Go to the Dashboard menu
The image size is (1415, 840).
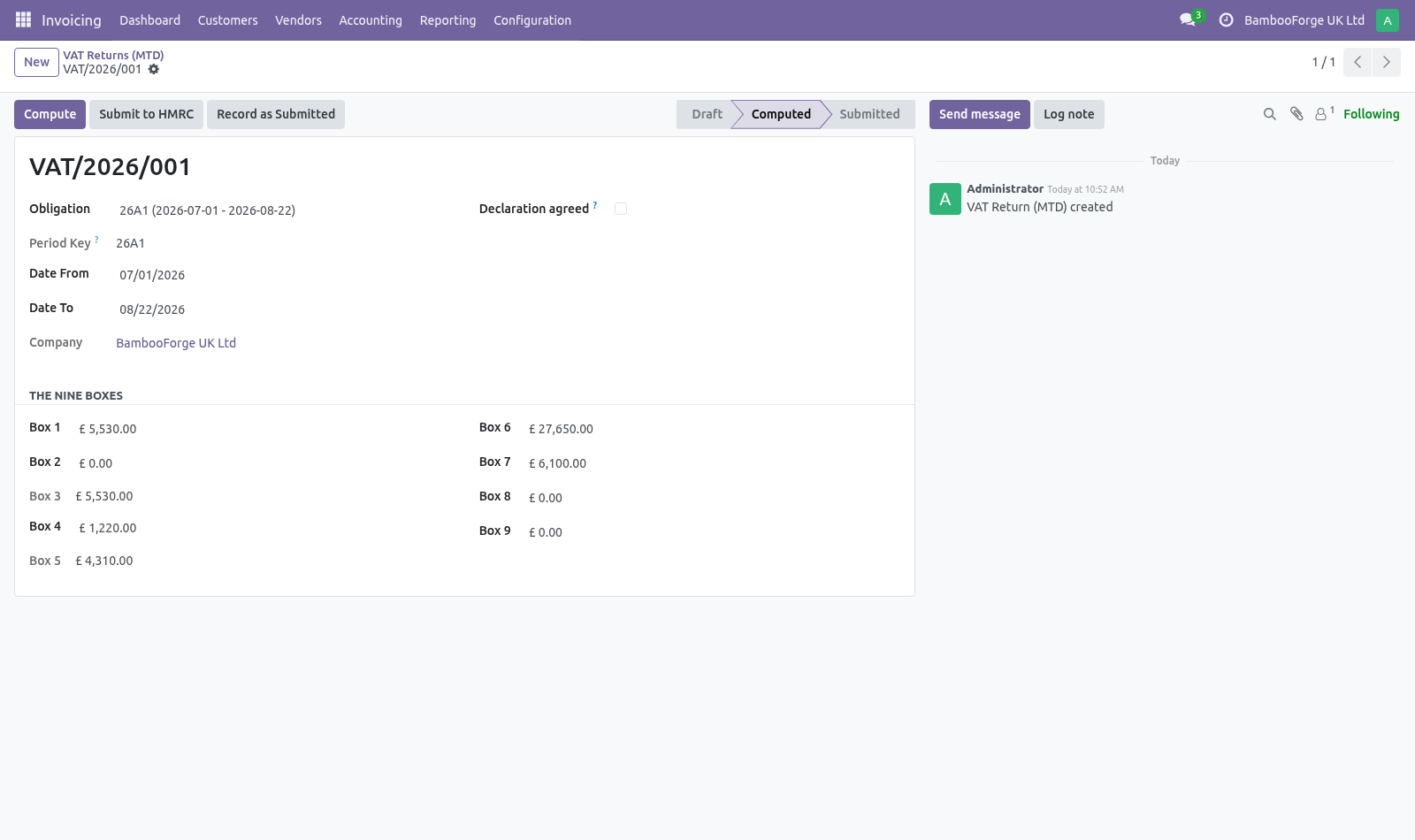coord(150,19)
